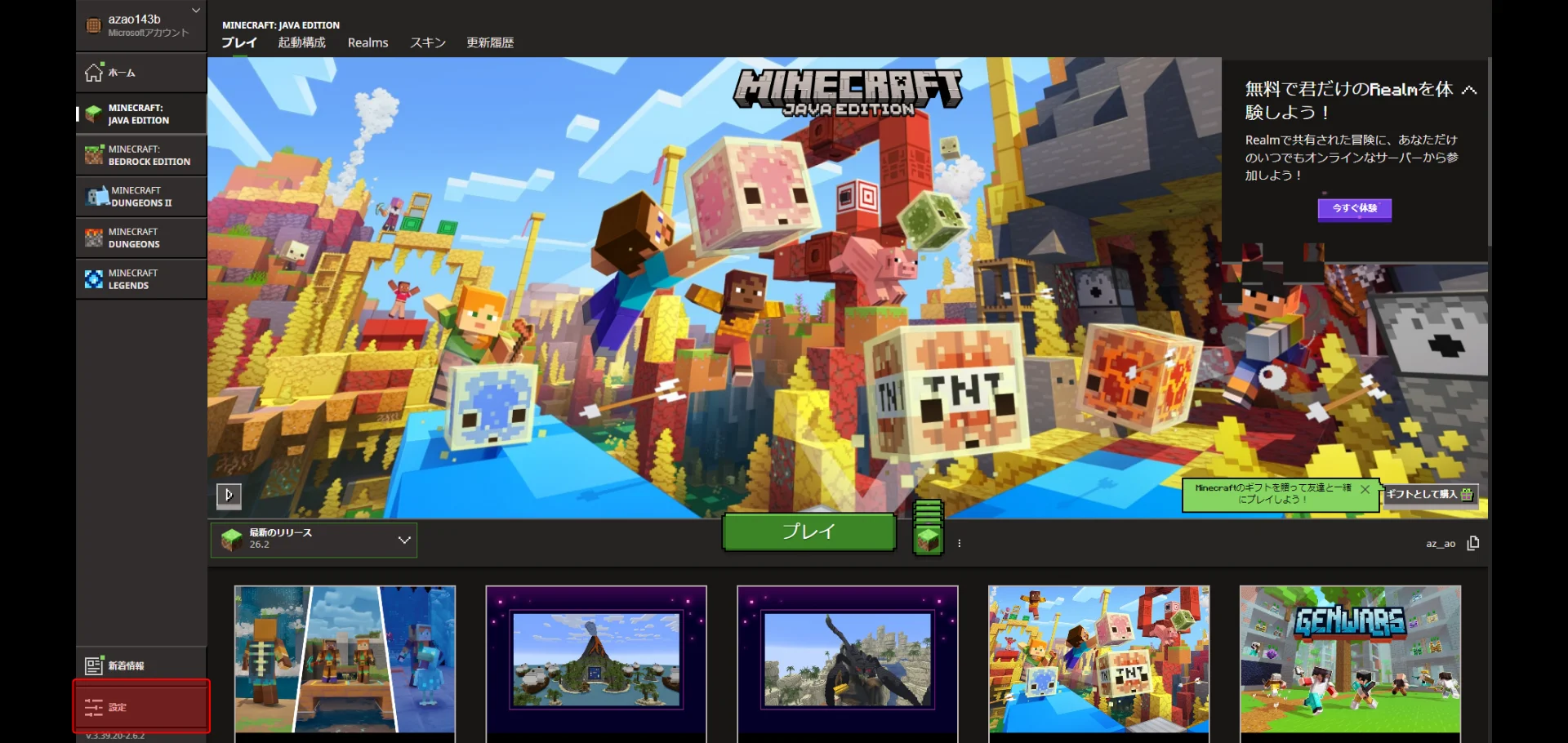This screenshot has width=1568, height=743.
Task: Switch to the スキン tab
Action: coord(428,42)
